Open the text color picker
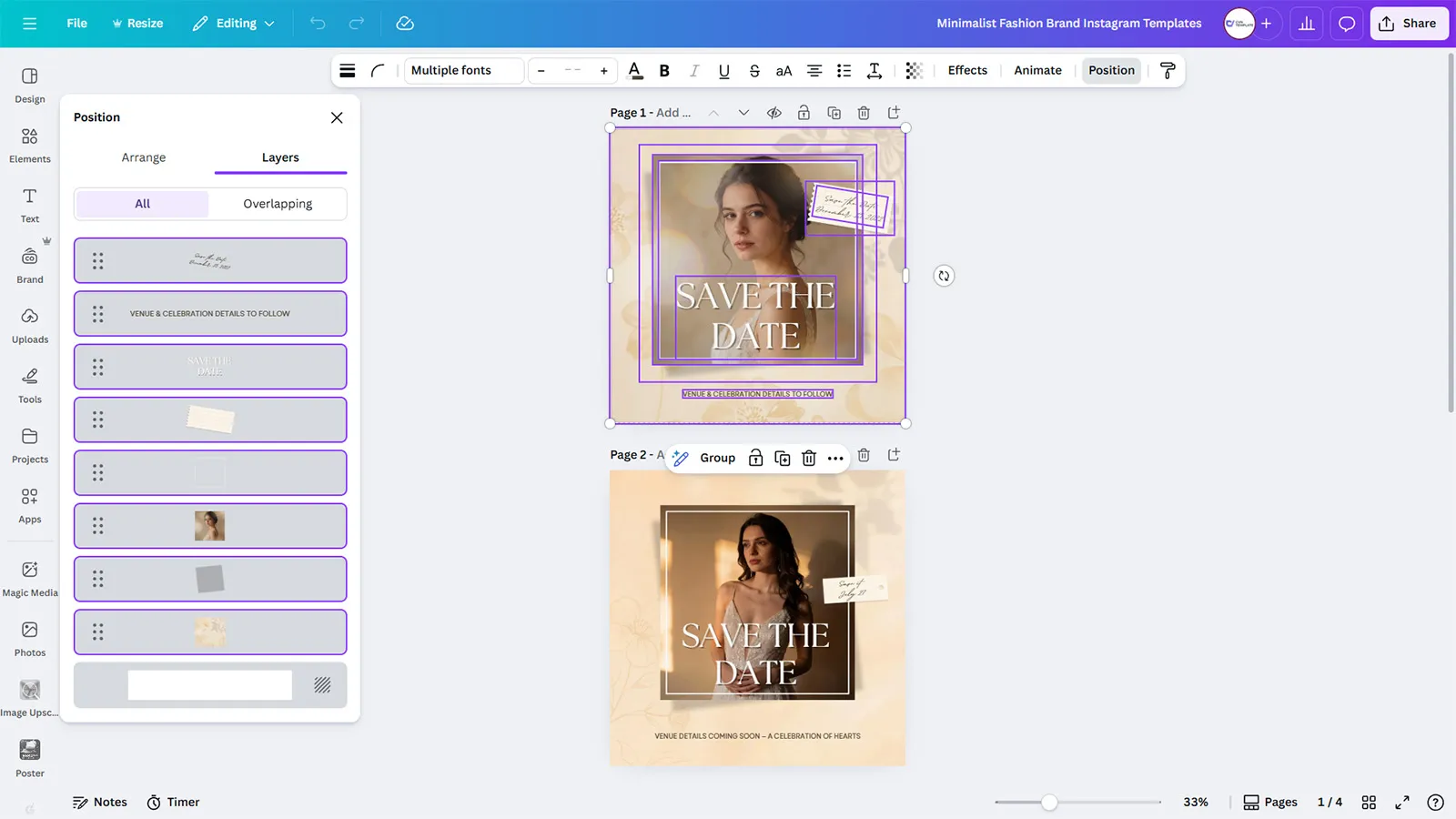1456x819 pixels. [635, 71]
